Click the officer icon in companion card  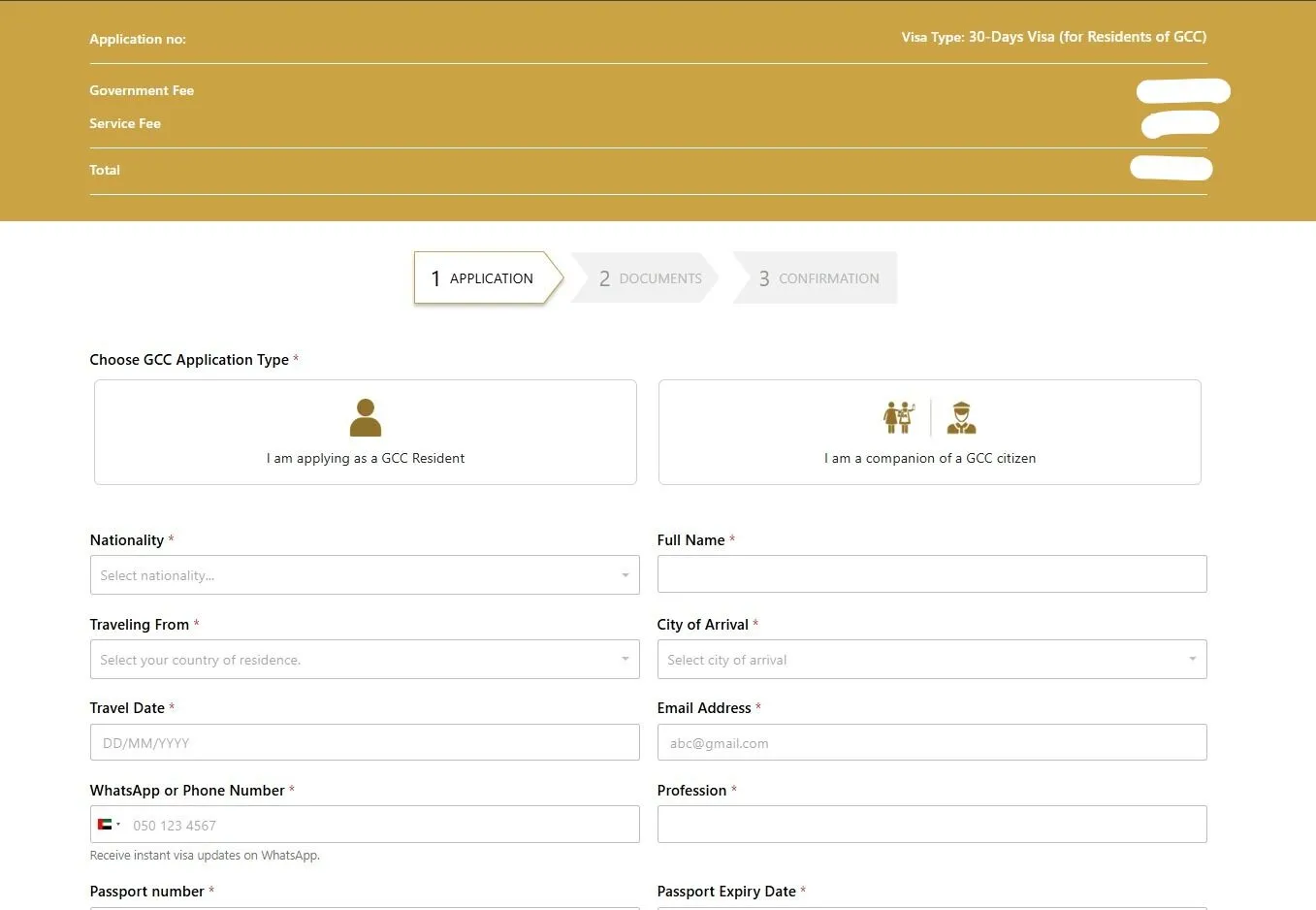(961, 417)
